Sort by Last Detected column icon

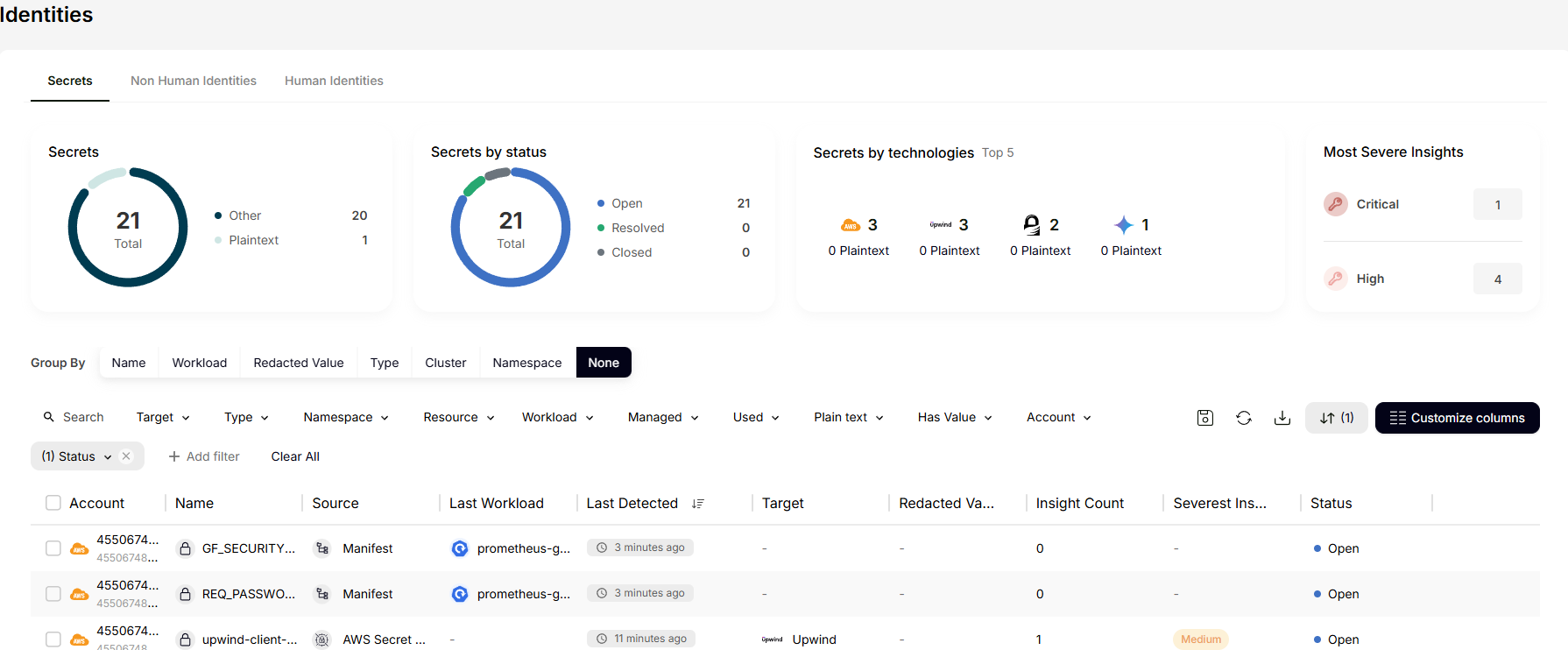697,504
